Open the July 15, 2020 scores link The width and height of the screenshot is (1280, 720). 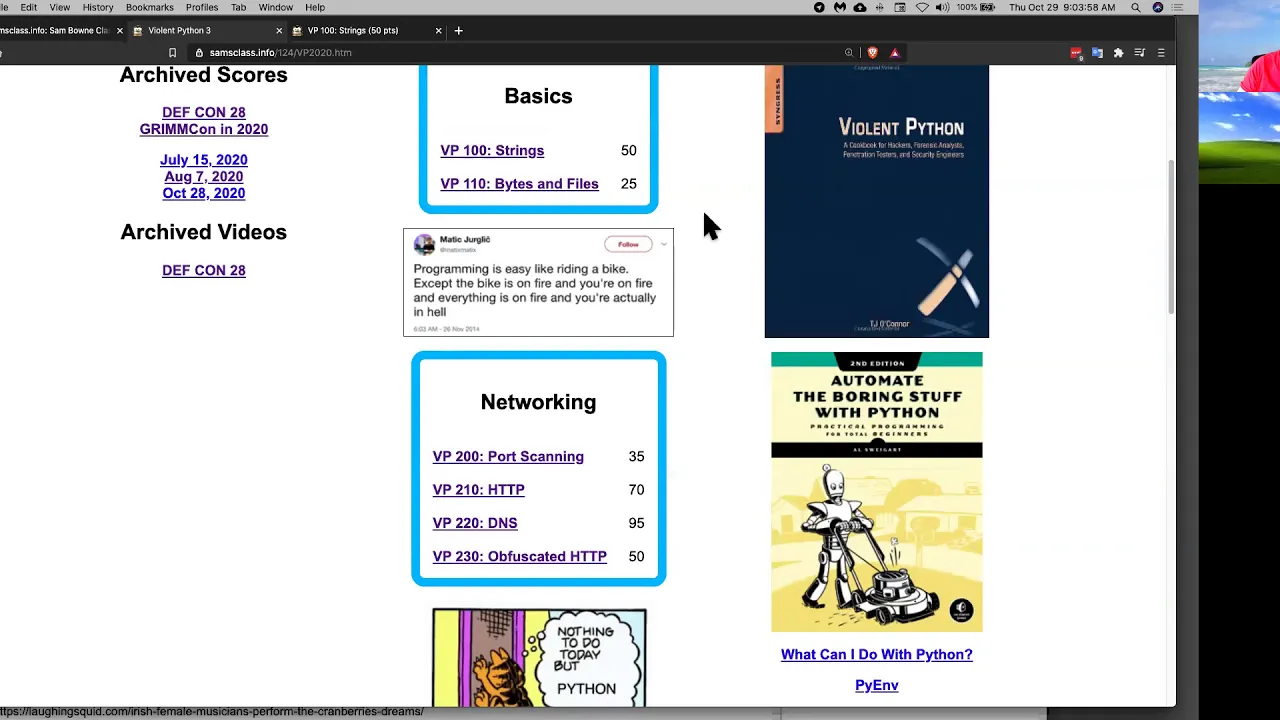[204, 160]
